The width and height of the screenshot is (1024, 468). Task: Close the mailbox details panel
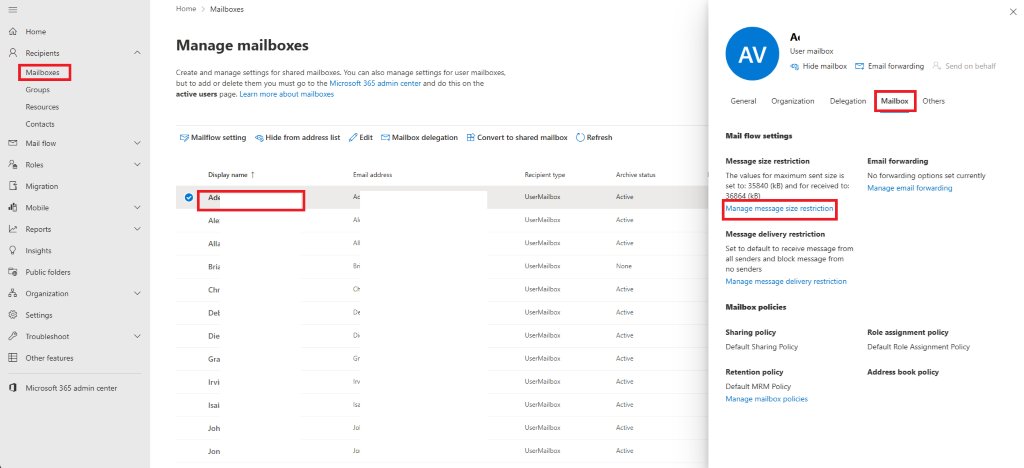[x=1013, y=12]
